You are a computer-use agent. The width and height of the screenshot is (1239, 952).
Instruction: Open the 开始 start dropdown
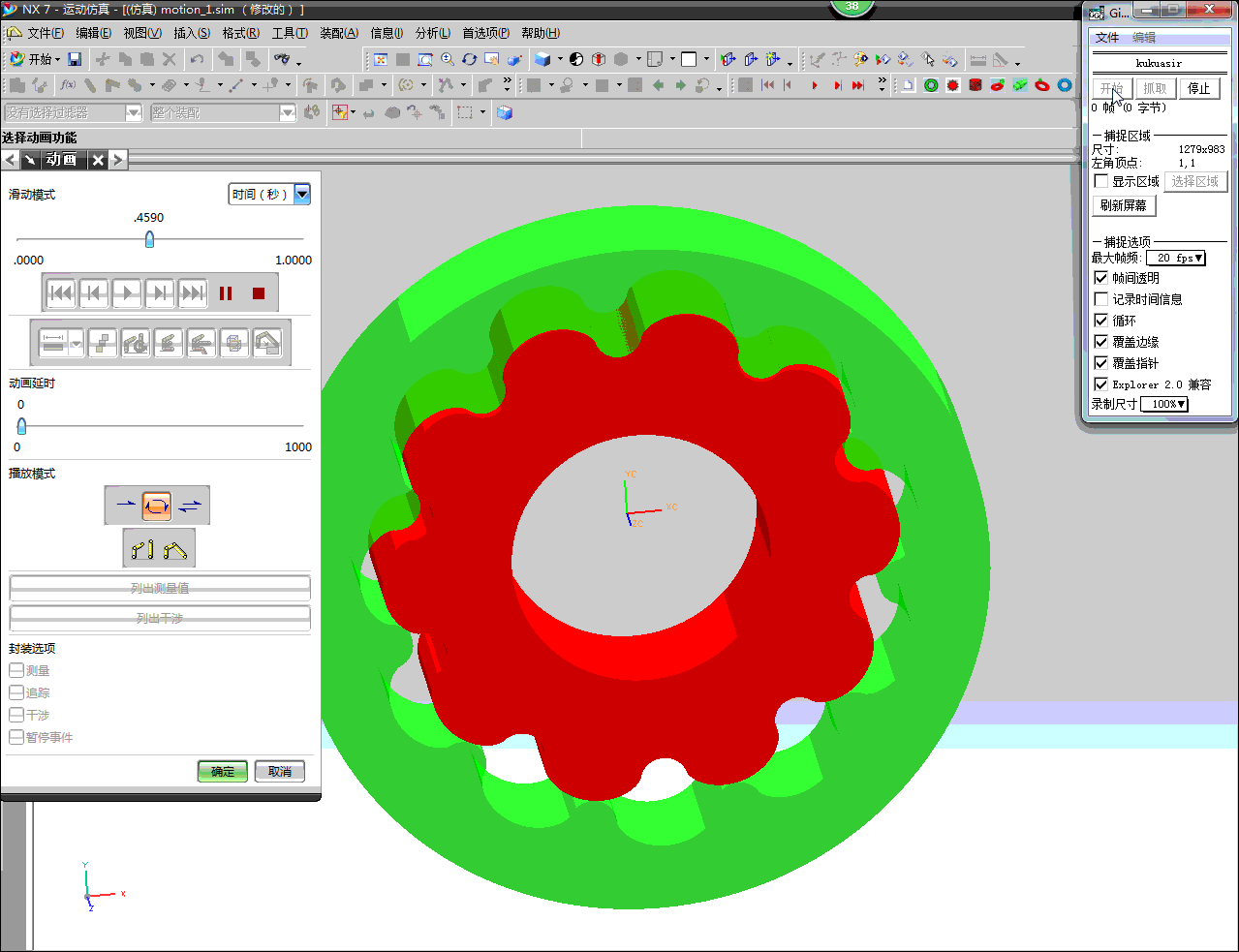click(34, 59)
